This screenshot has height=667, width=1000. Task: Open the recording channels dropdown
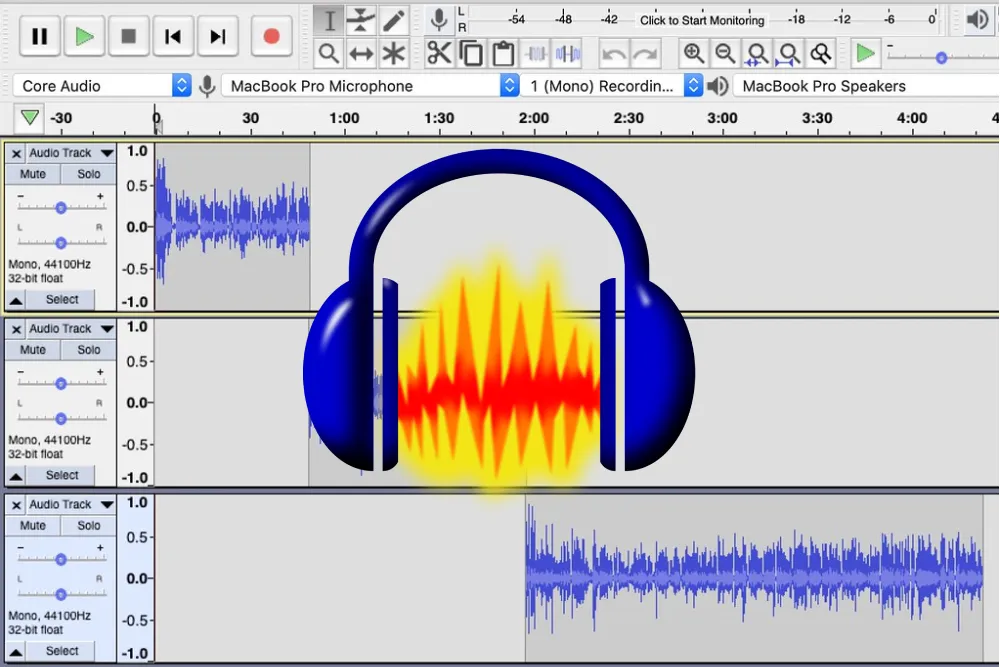click(612, 86)
